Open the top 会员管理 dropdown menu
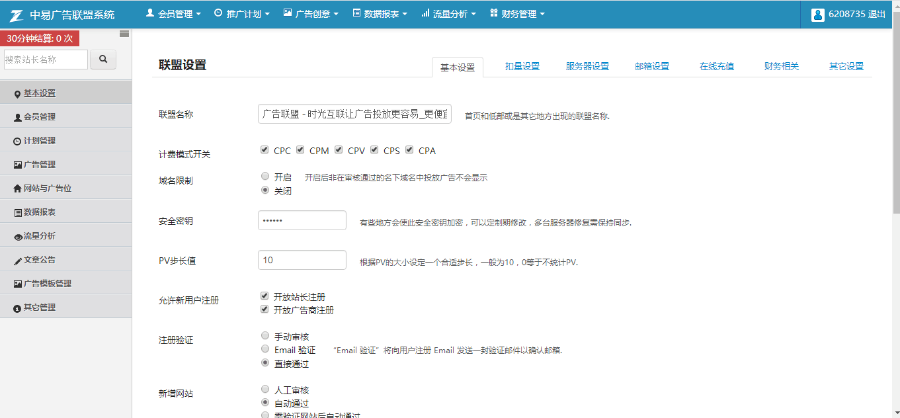Screen dimensions: 900x418 point(173,14)
